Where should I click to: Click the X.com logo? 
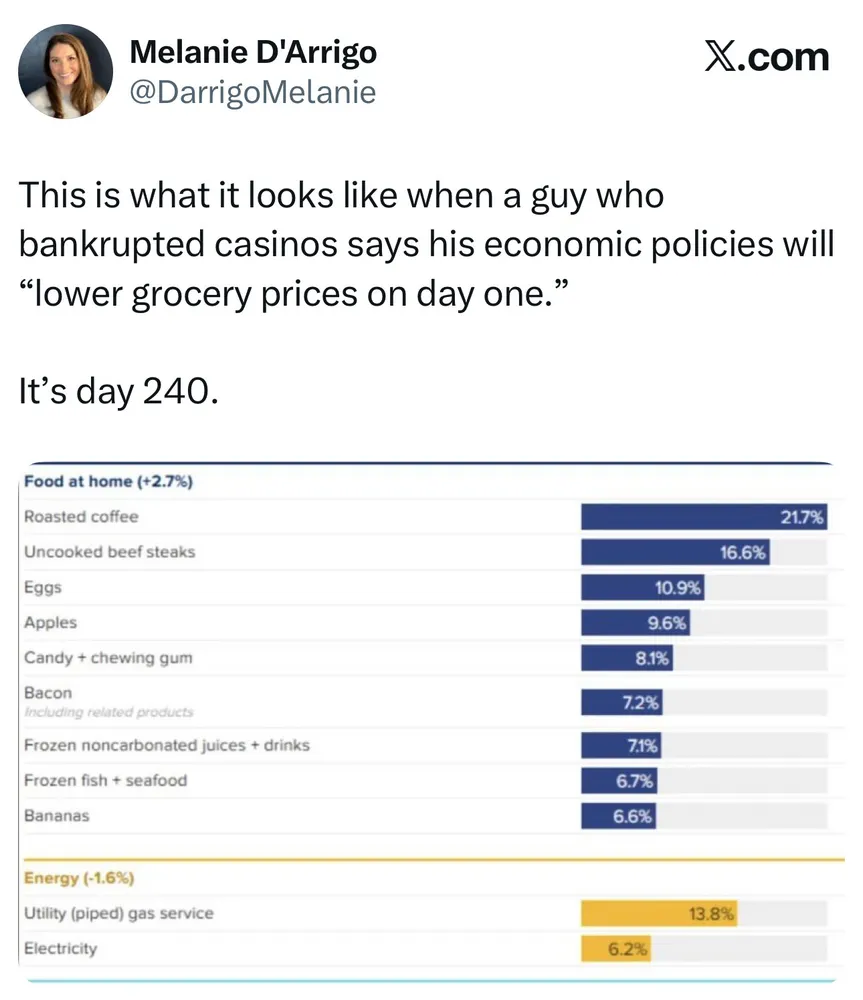pyautogui.click(x=766, y=55)
